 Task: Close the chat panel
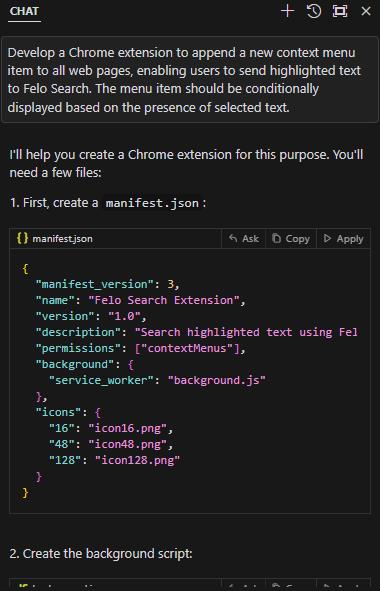coord(366,11)
